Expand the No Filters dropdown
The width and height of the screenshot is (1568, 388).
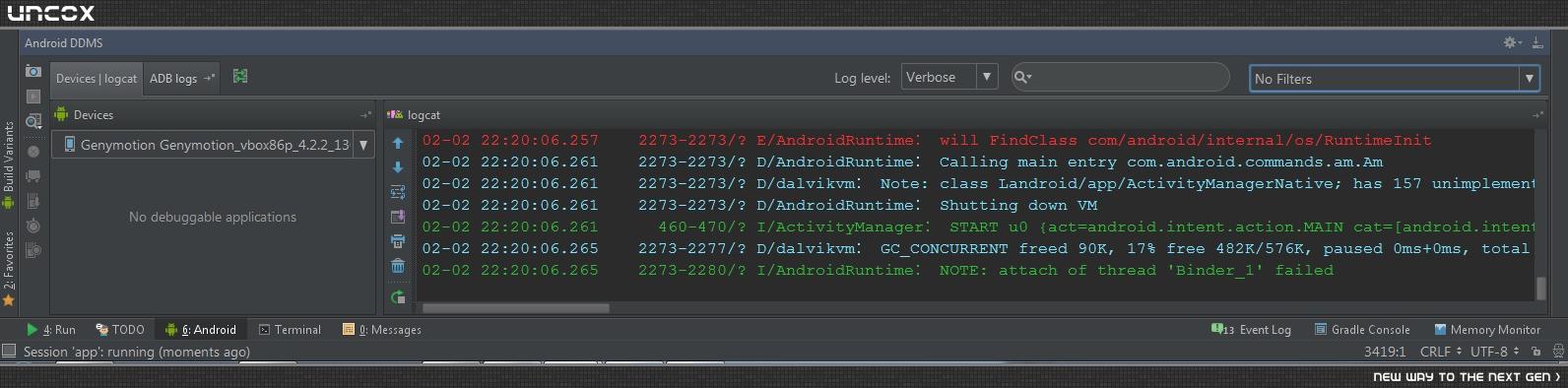(x=1530, y=79)
